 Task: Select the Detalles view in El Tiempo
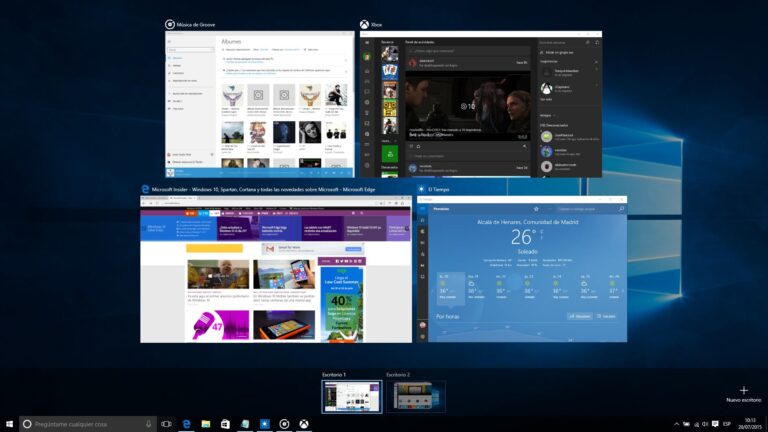pyautogui.click(x=606, y=316)
